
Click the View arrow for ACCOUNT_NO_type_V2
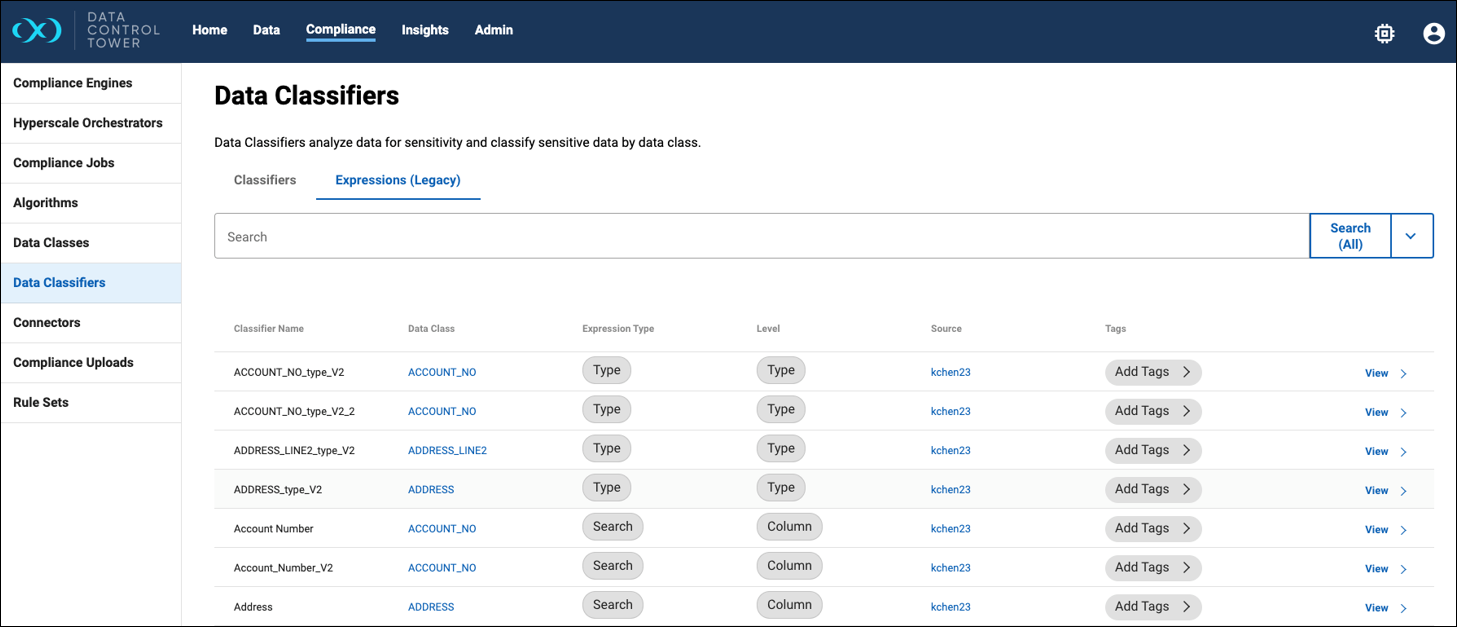(1403, 374)
